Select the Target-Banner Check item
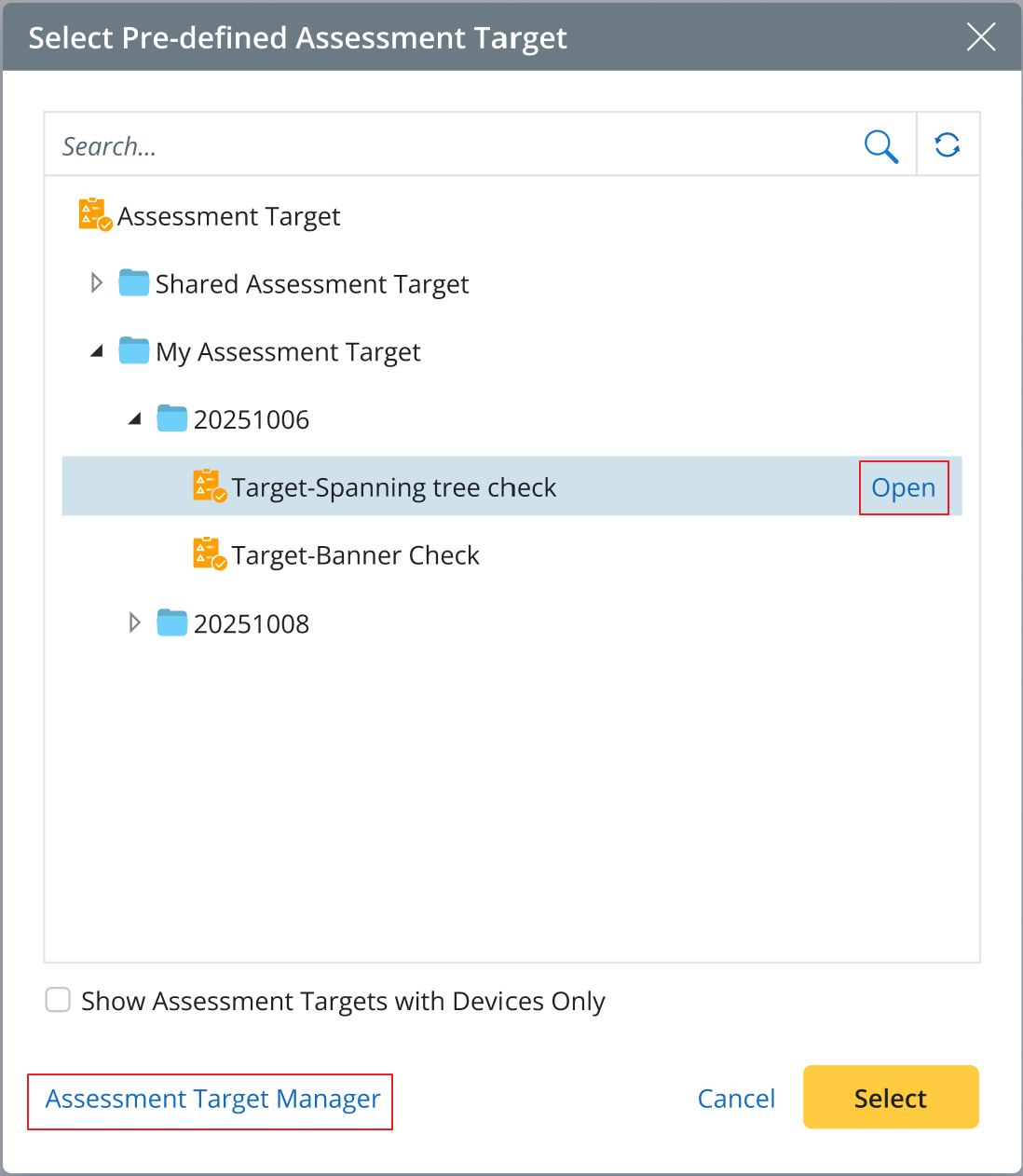Screen dimensions: 1023x1176 coord(355,555)
